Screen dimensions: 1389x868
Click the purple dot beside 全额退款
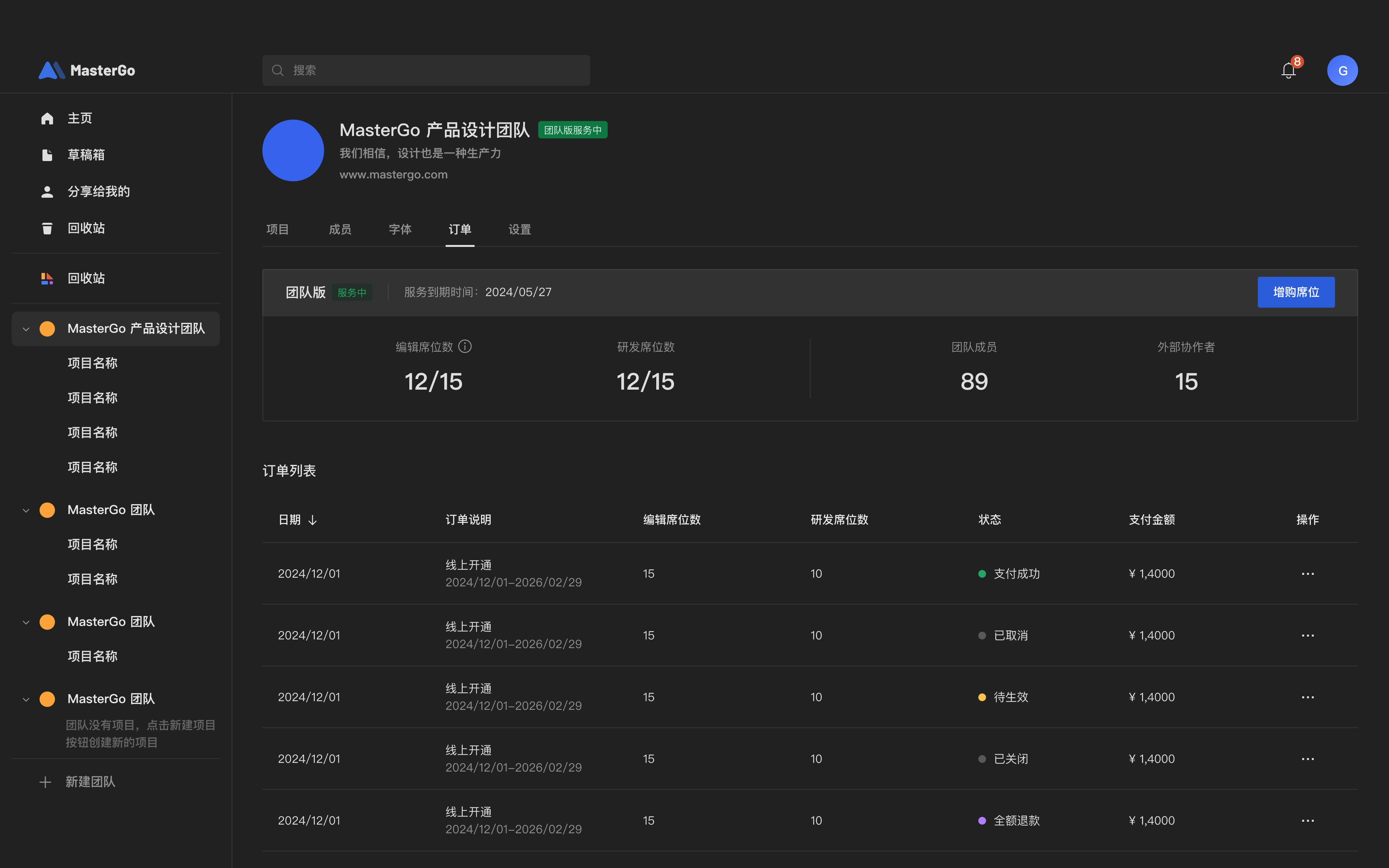pyautogui.click(x=982, y=820)
